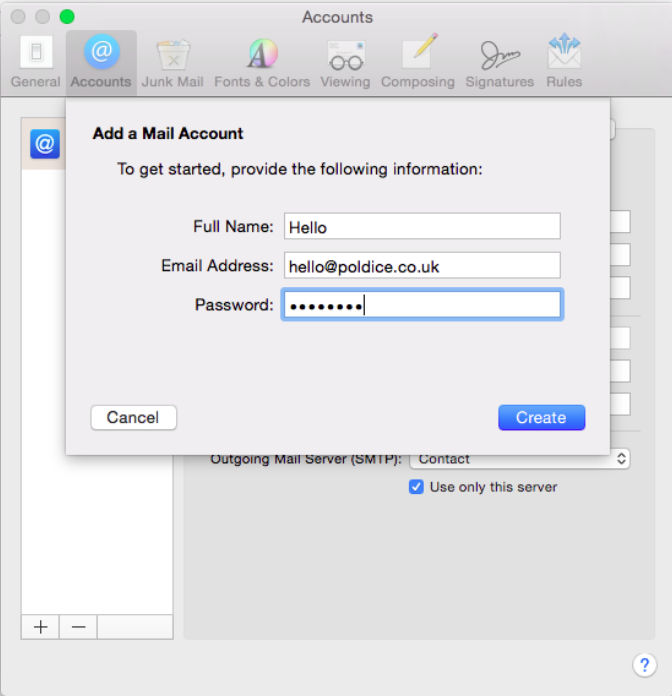Open Junk Mail preferences
The image size is (672, 696).
[x=172, y=62]
